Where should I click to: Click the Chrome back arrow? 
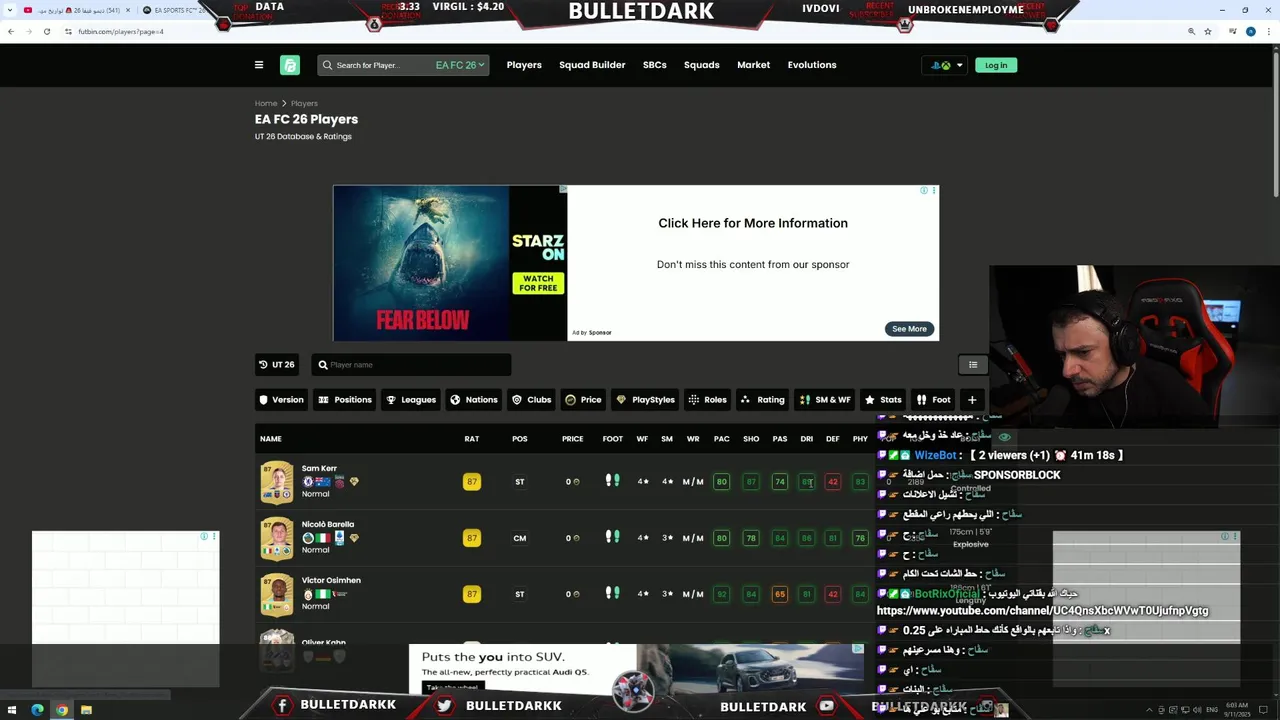[x=11, y=31]
